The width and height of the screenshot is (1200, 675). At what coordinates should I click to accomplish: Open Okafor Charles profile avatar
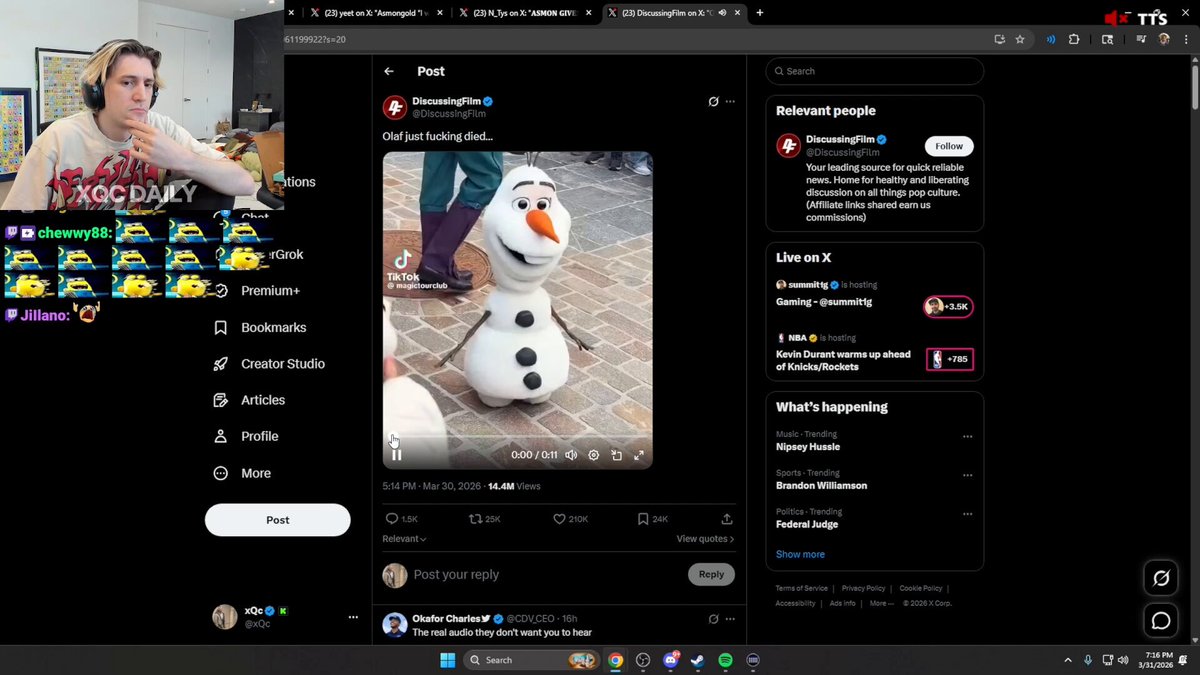(x=395, y=625)
